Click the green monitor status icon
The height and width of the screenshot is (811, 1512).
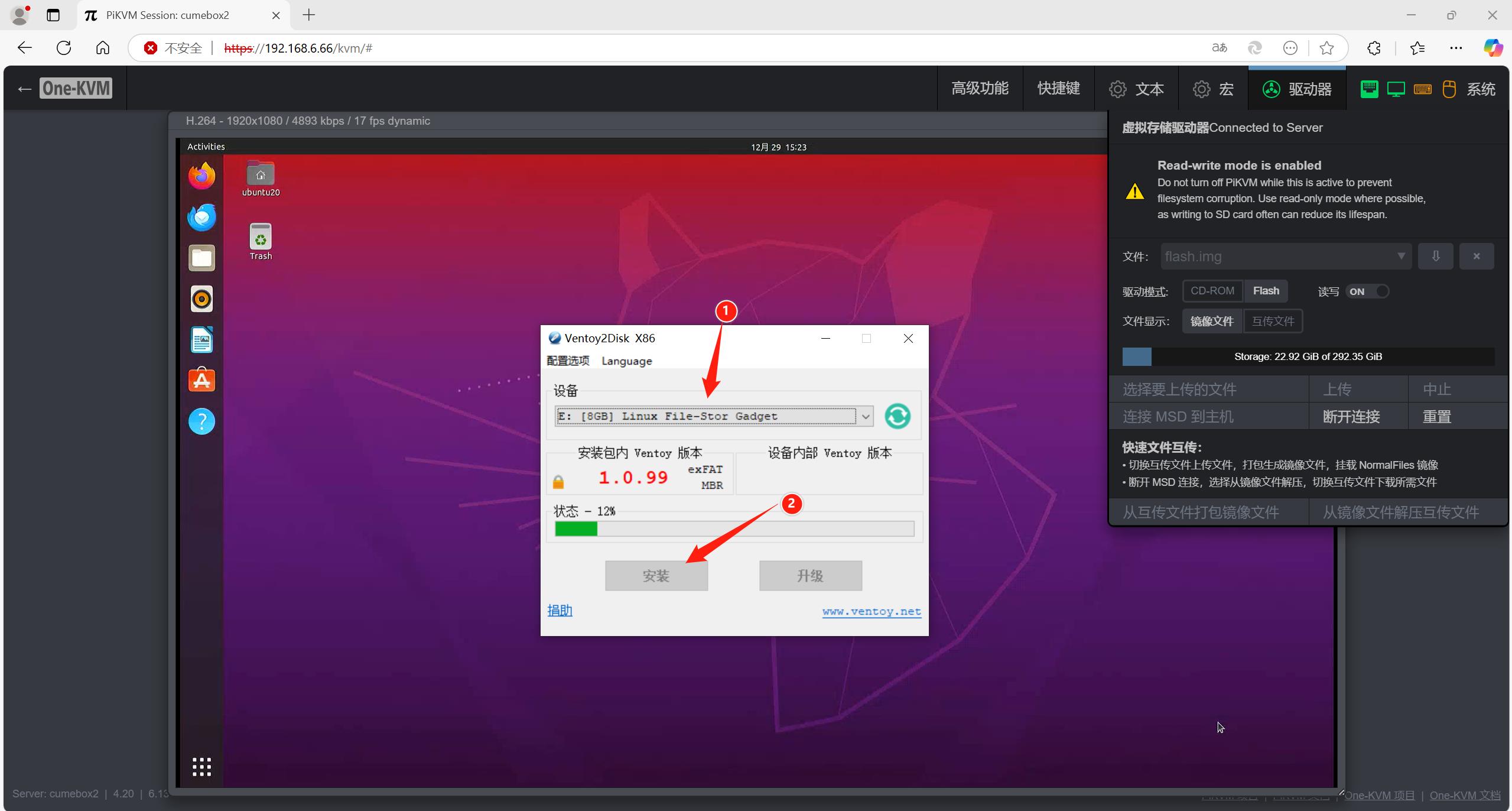[x=1396, y=89]
